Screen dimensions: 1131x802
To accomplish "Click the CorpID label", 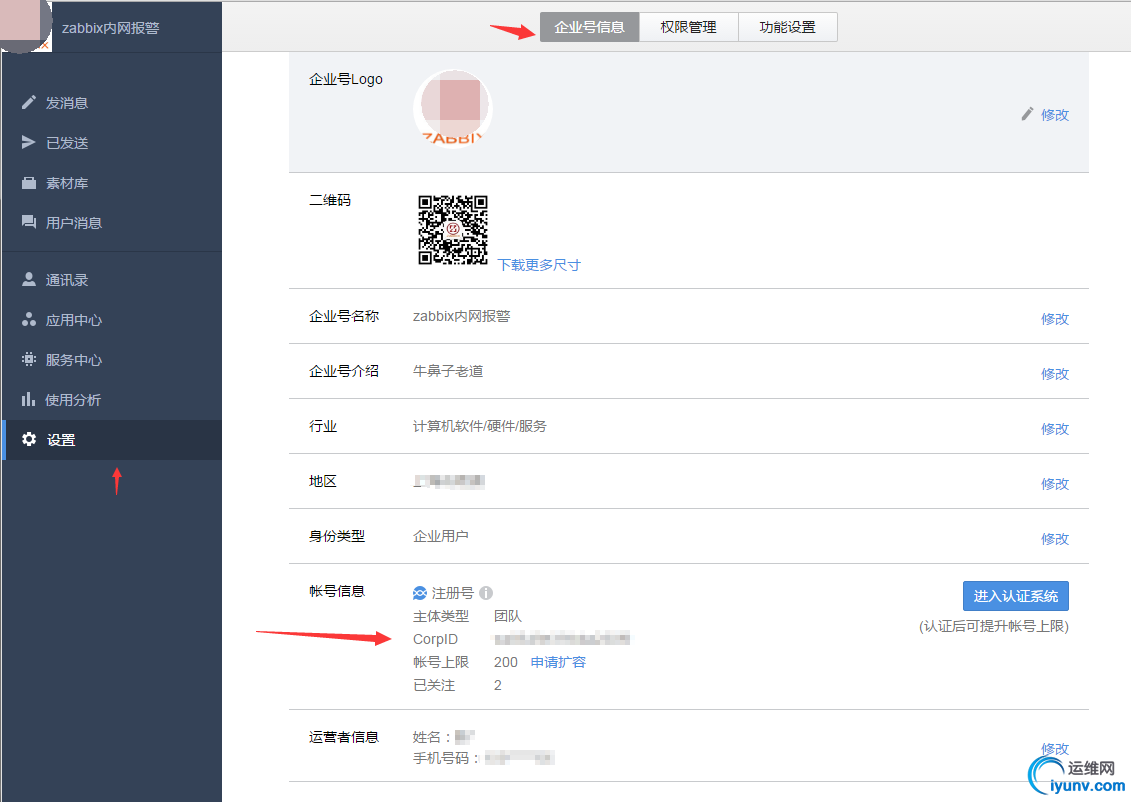I will tap(435, 639).
